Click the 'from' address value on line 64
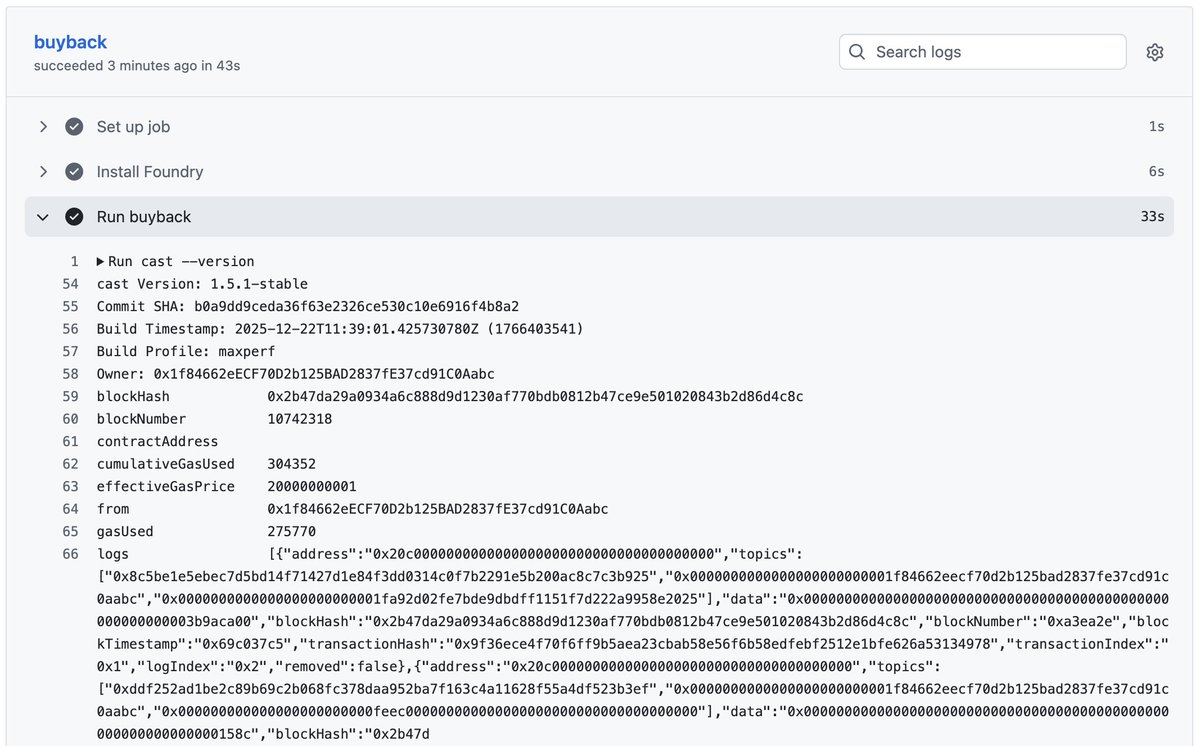This screenshot has width=1200, height=746. click(x=438, y=509)
